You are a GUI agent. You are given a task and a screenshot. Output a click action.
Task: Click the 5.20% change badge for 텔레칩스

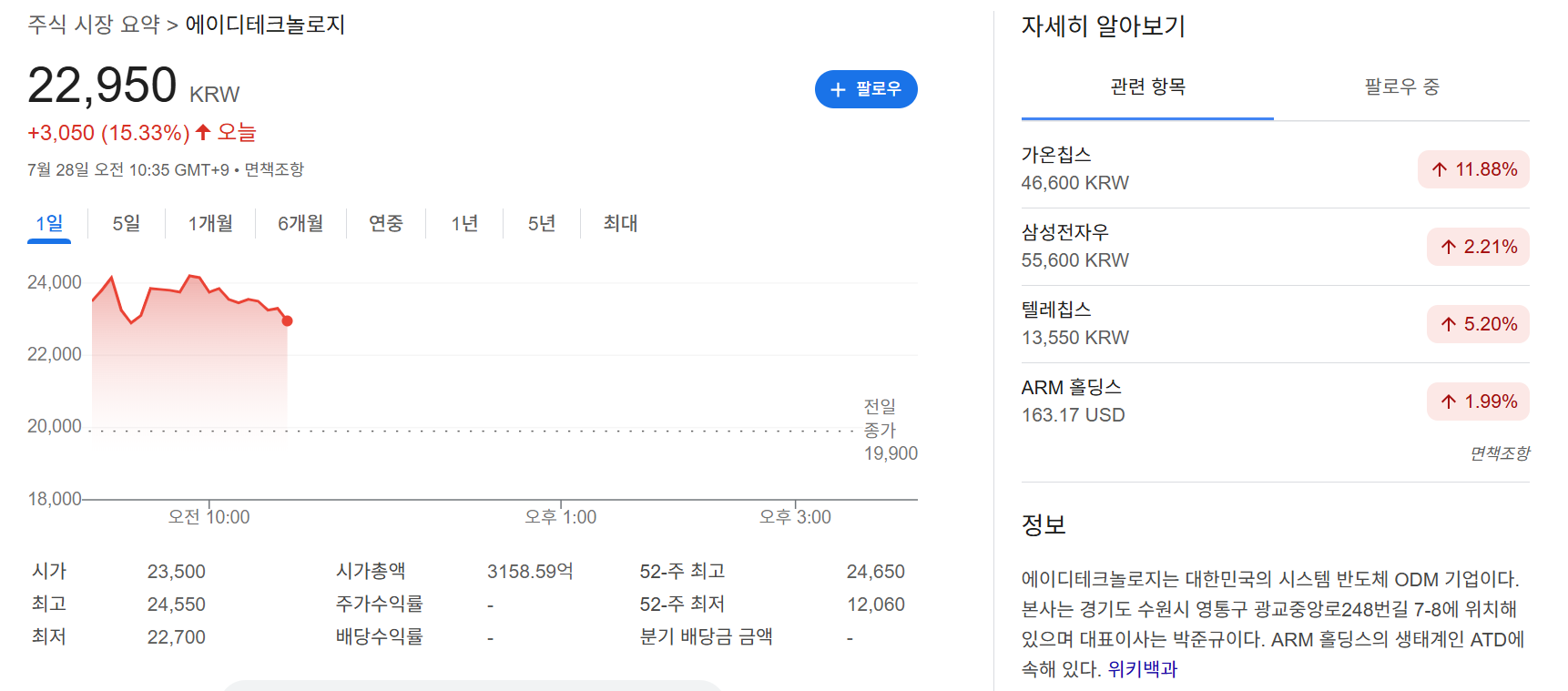pyautogui.click(x=1478, y=324)
